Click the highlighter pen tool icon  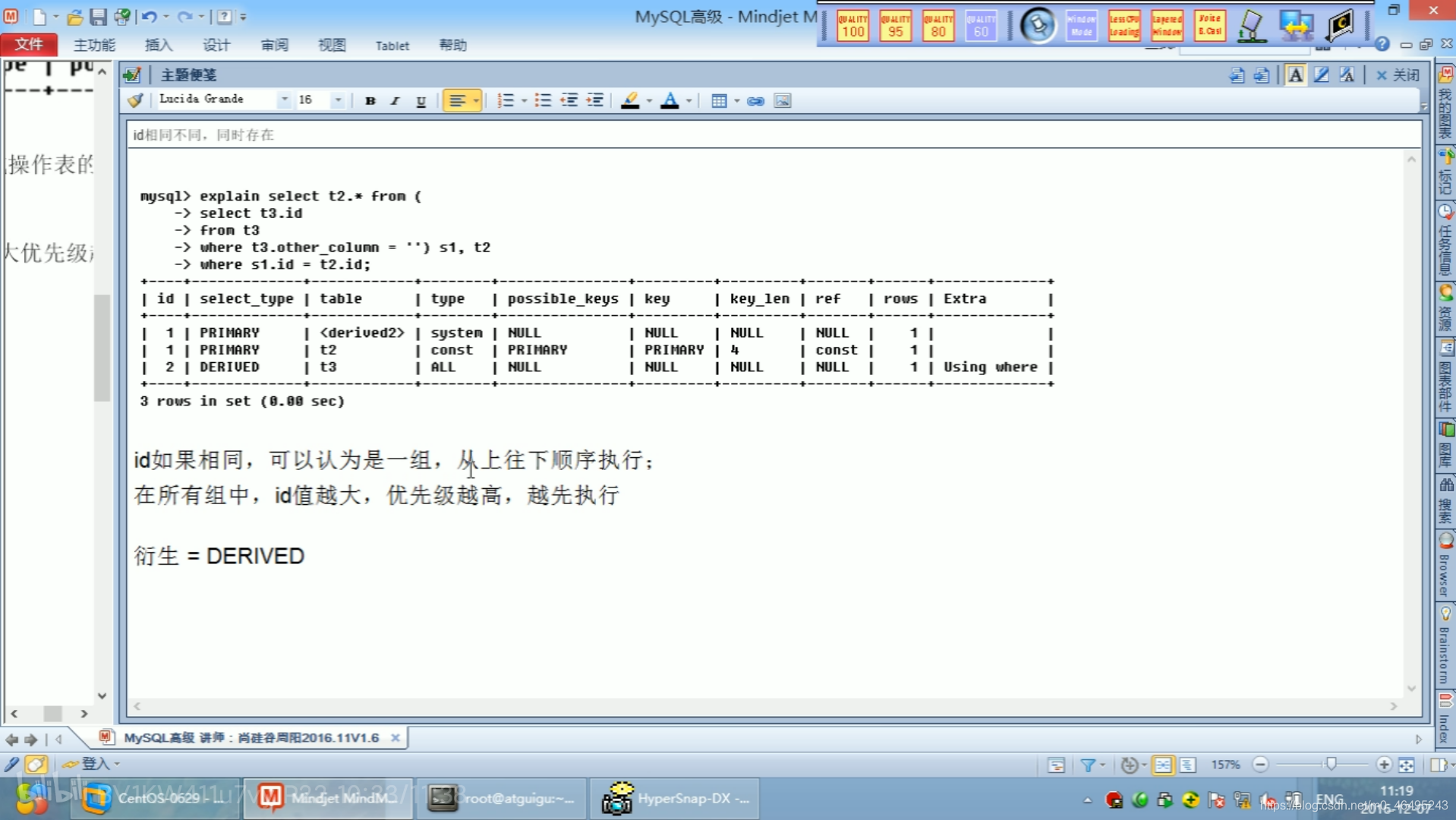coord(1252,26)
